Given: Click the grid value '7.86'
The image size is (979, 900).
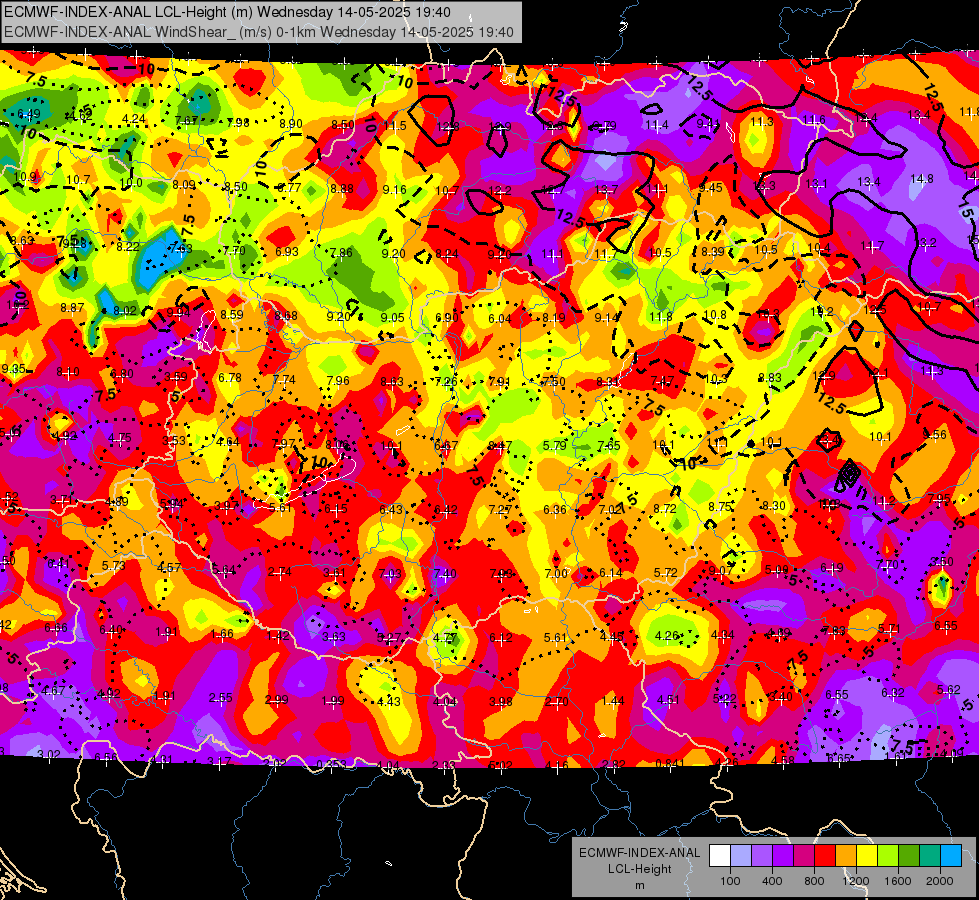Looking at the screenshot, I should coord(341,252).
